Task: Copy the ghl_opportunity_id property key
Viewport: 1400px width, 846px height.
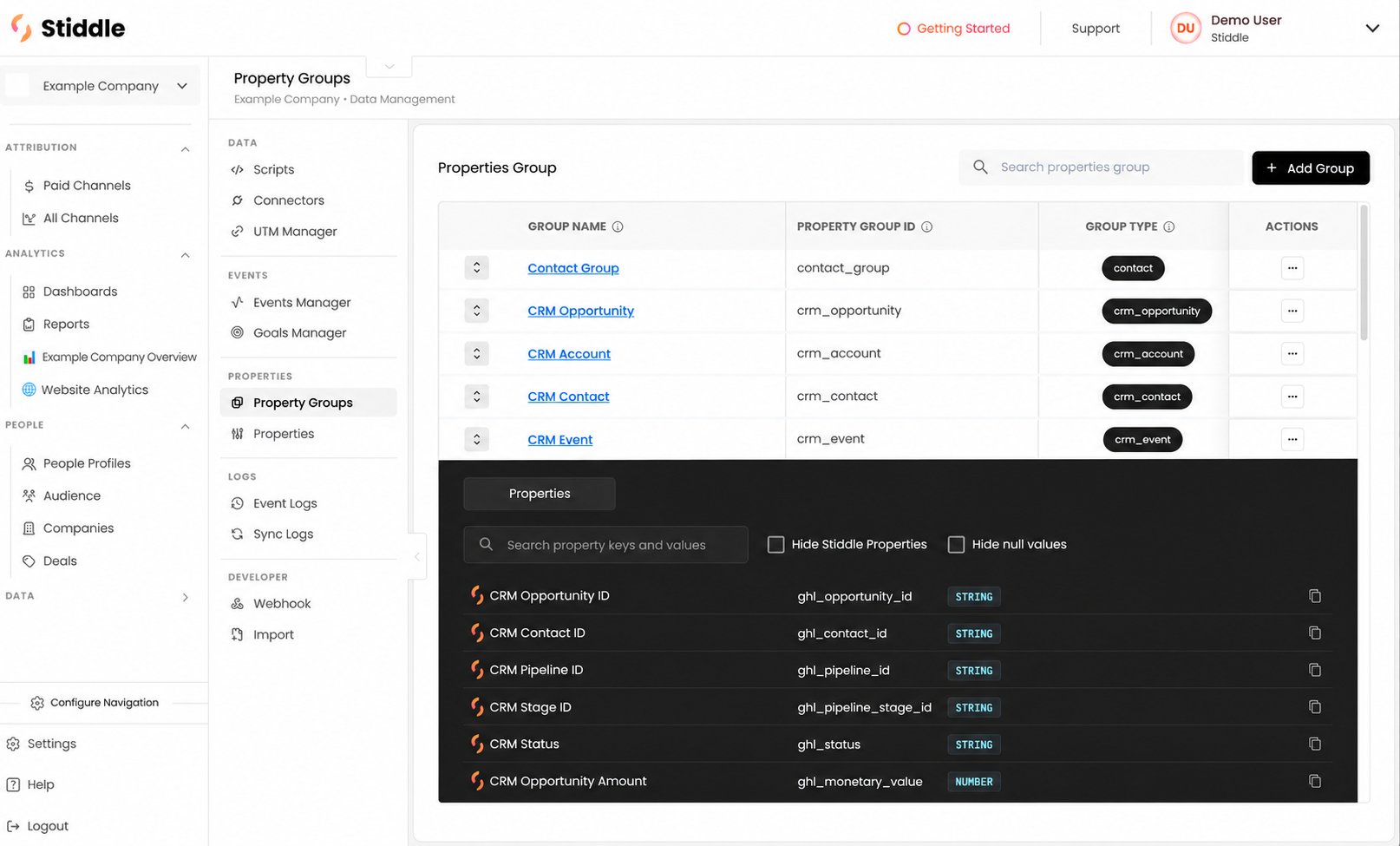Action: pos(1315,596)
